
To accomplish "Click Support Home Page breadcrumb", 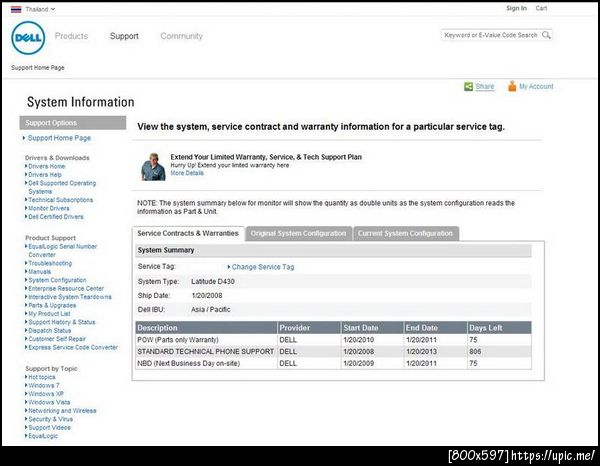I will (x=38, y=68).
